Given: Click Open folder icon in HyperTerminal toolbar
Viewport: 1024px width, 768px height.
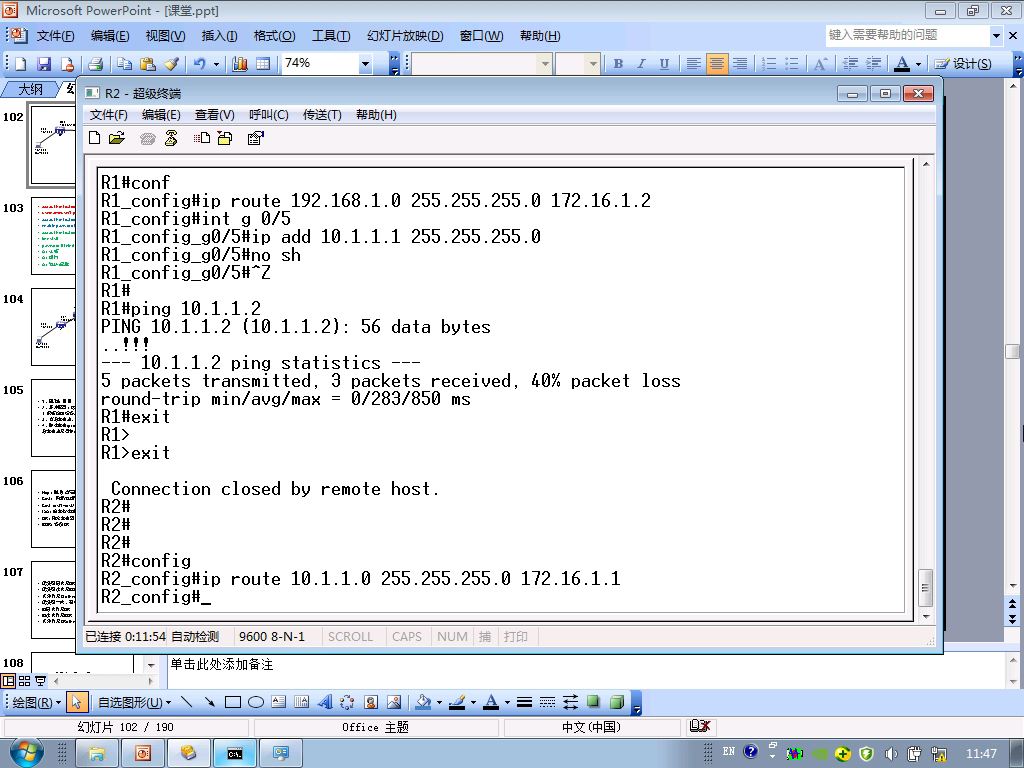Looking at the screenshot, I should (x=117, y=138).
